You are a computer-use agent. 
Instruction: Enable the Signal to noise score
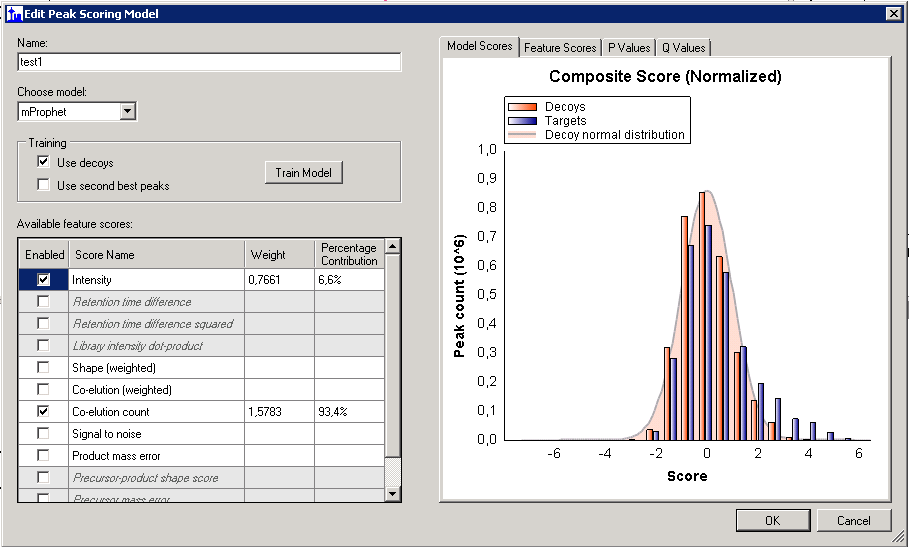pos(43,433)
